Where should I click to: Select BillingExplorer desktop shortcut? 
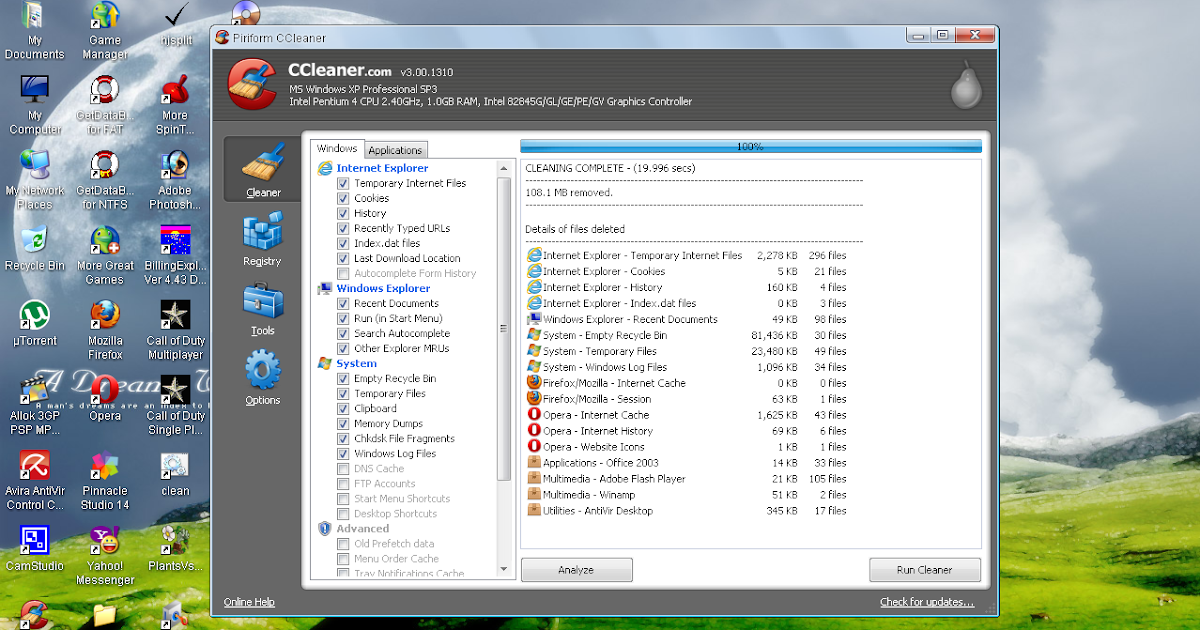point(175,255)
